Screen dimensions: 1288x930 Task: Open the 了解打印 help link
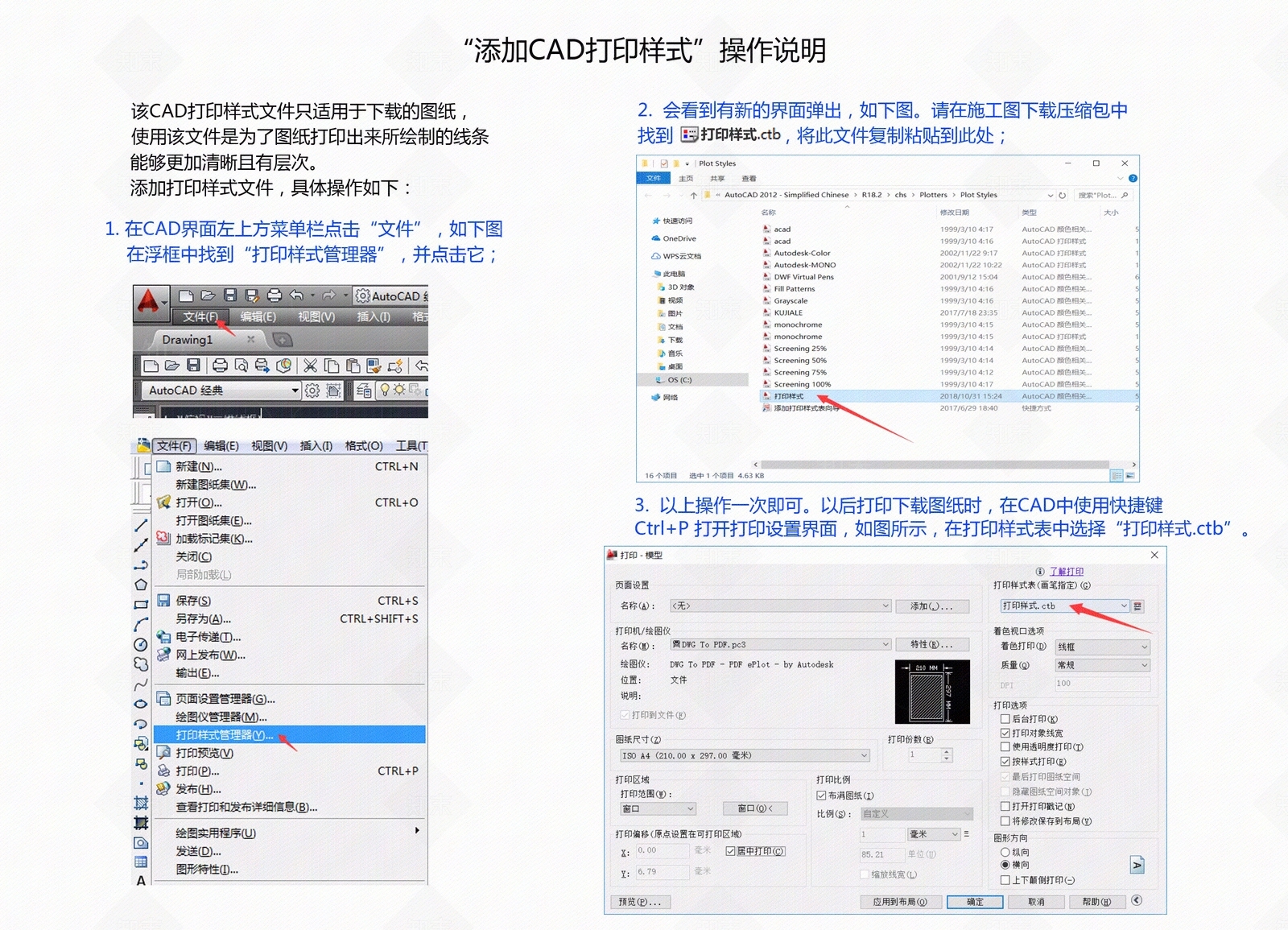tap(1066, 572)
